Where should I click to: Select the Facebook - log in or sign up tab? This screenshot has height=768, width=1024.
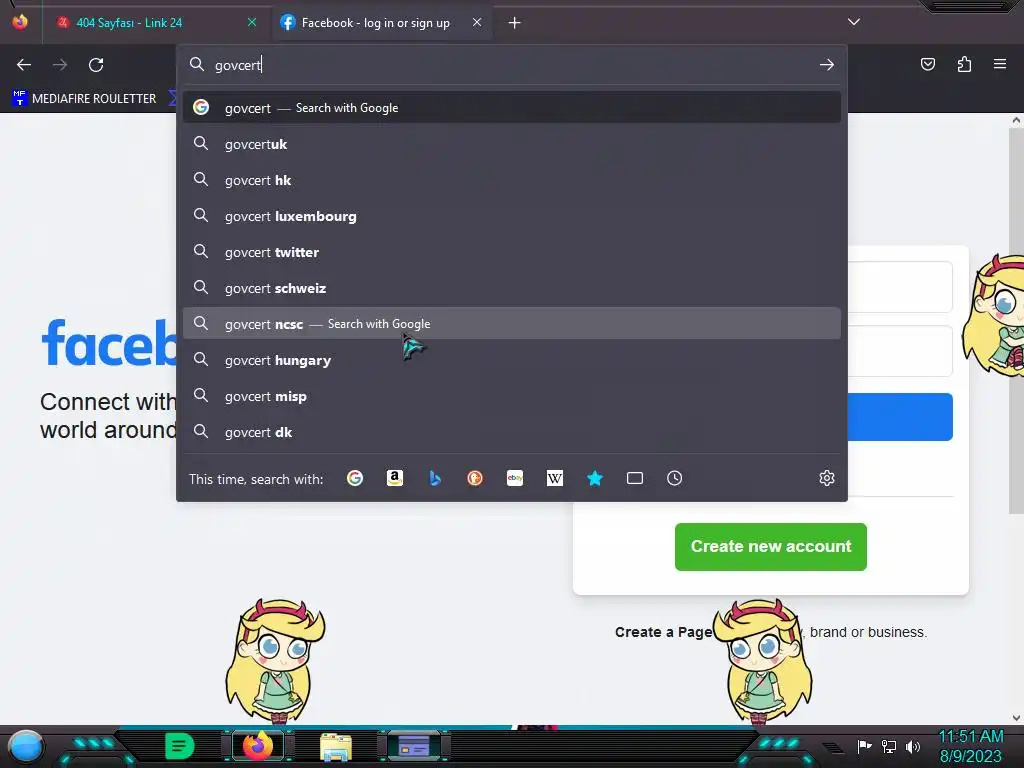(x=382, y=23)
